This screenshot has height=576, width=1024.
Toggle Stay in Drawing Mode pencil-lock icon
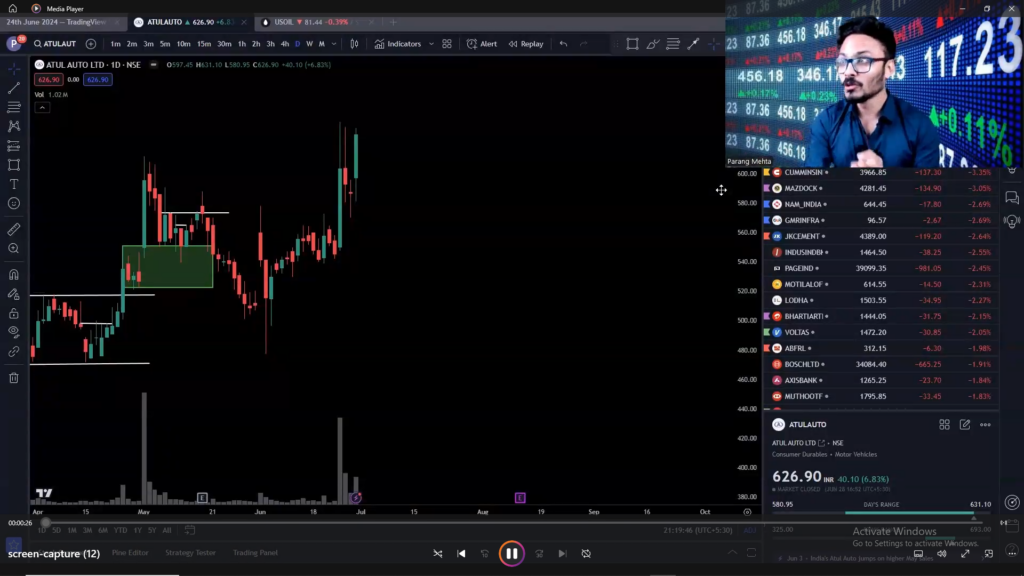pyautogui.click(x=14, y=294)
